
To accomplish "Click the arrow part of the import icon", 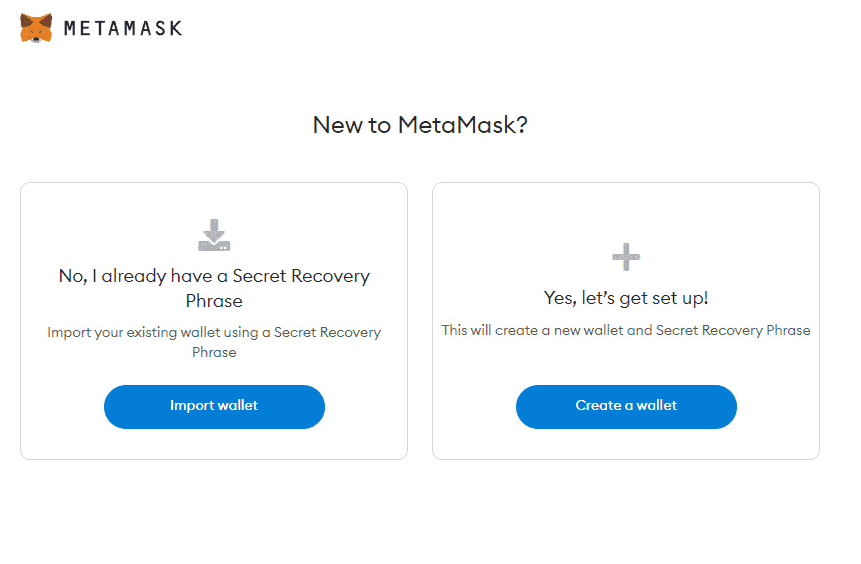I will pos(214,228).
